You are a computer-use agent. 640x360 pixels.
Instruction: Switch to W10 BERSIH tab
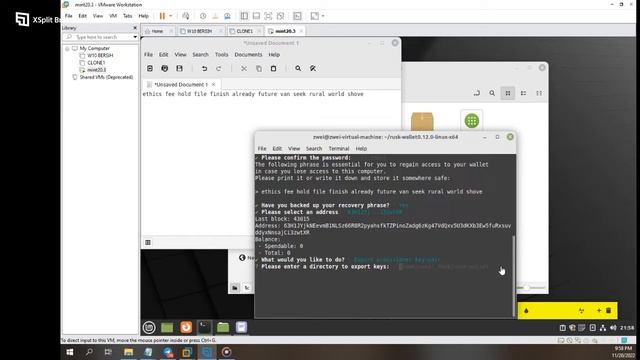[x=199, y=31]
